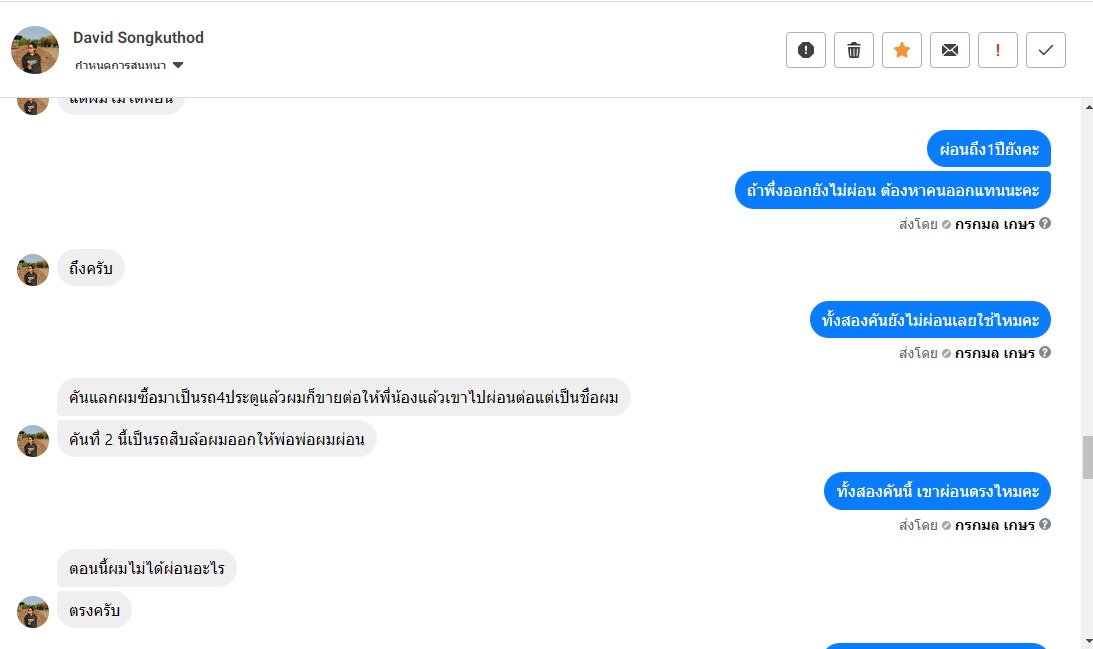Flag conversation with red exclamation icon

pos(998,50)
